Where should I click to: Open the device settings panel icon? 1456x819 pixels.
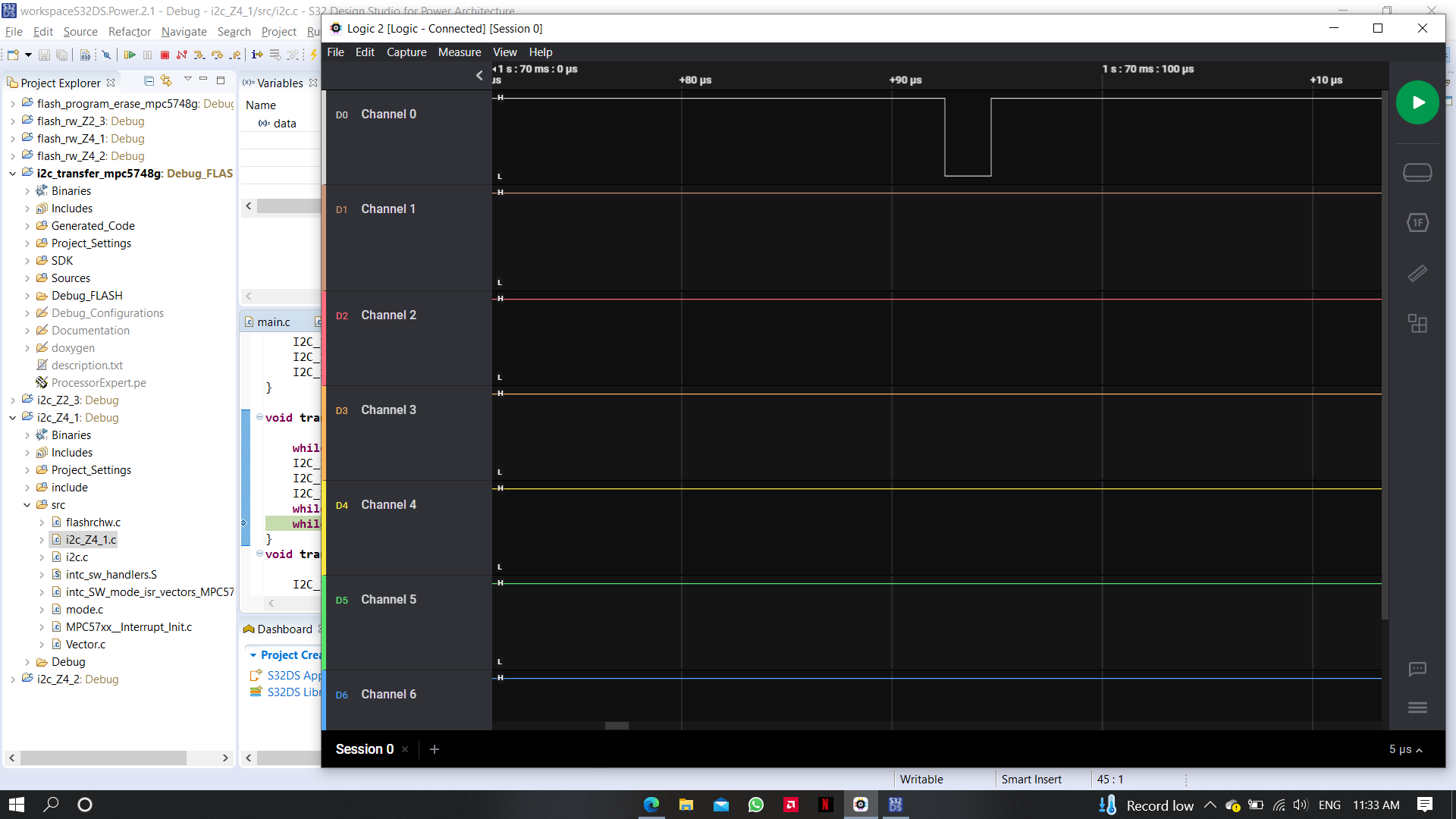pos(1417,173)
